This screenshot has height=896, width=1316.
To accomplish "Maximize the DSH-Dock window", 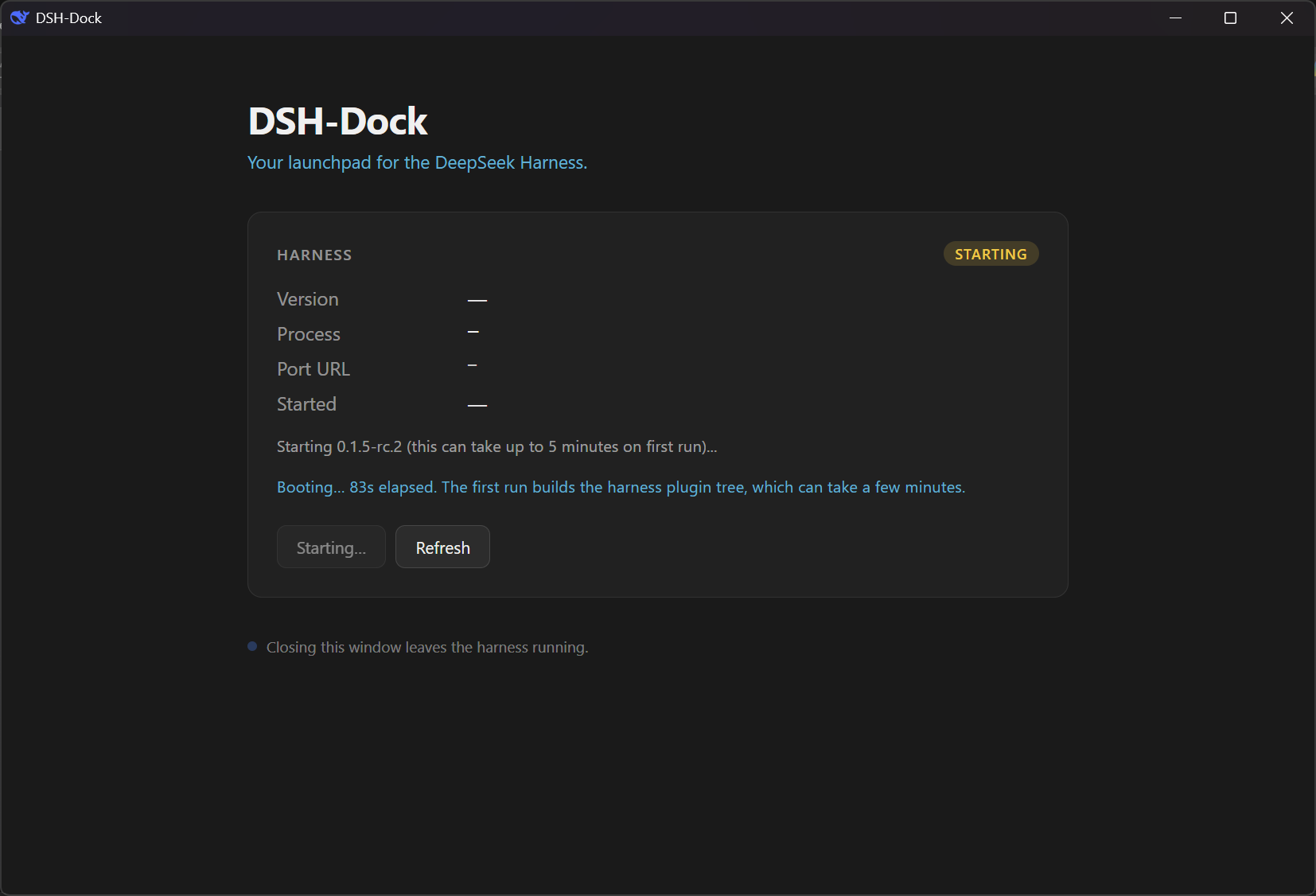I will coord(1230,18).
